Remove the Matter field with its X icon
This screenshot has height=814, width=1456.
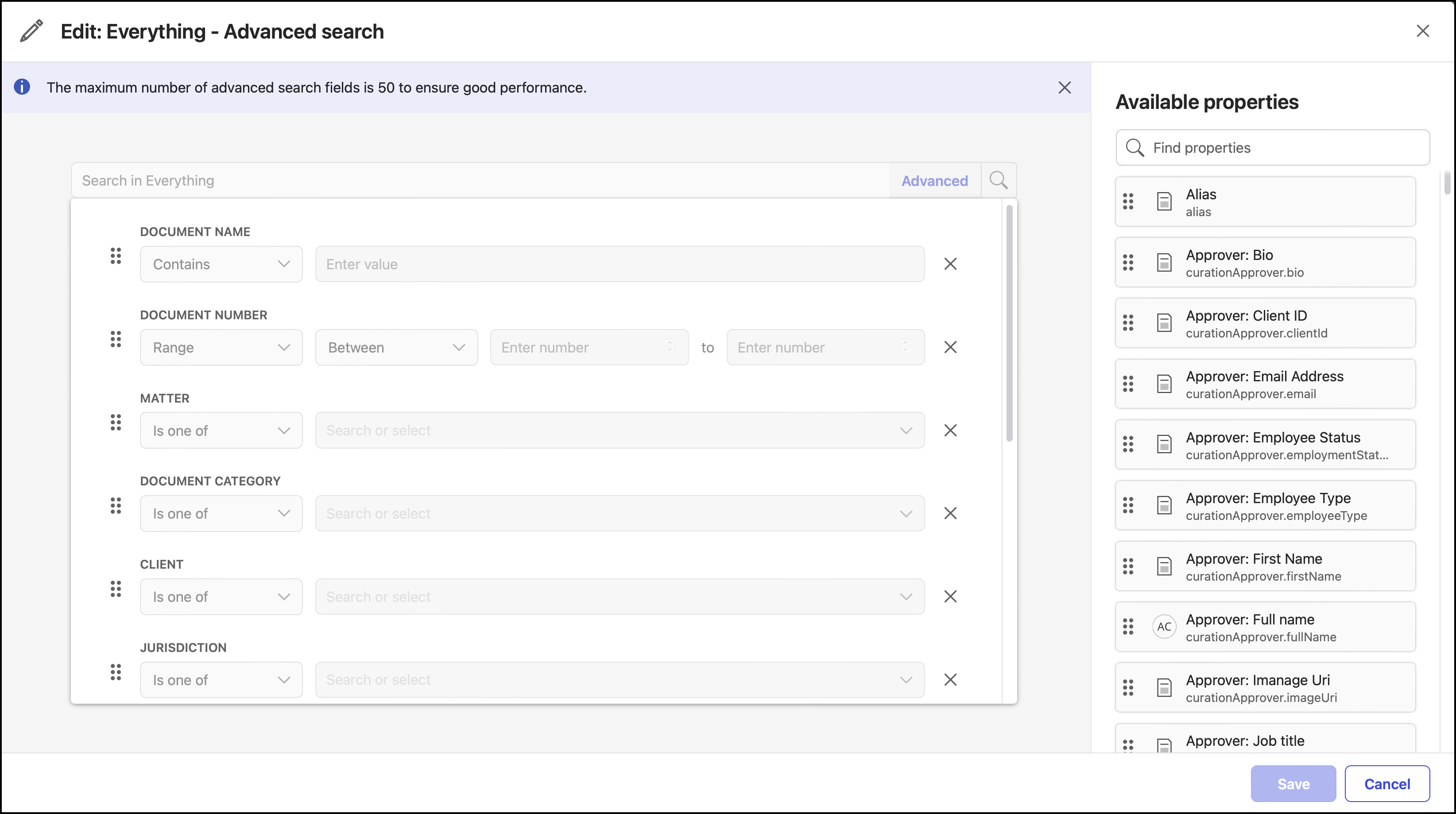(x=950, y=431)
